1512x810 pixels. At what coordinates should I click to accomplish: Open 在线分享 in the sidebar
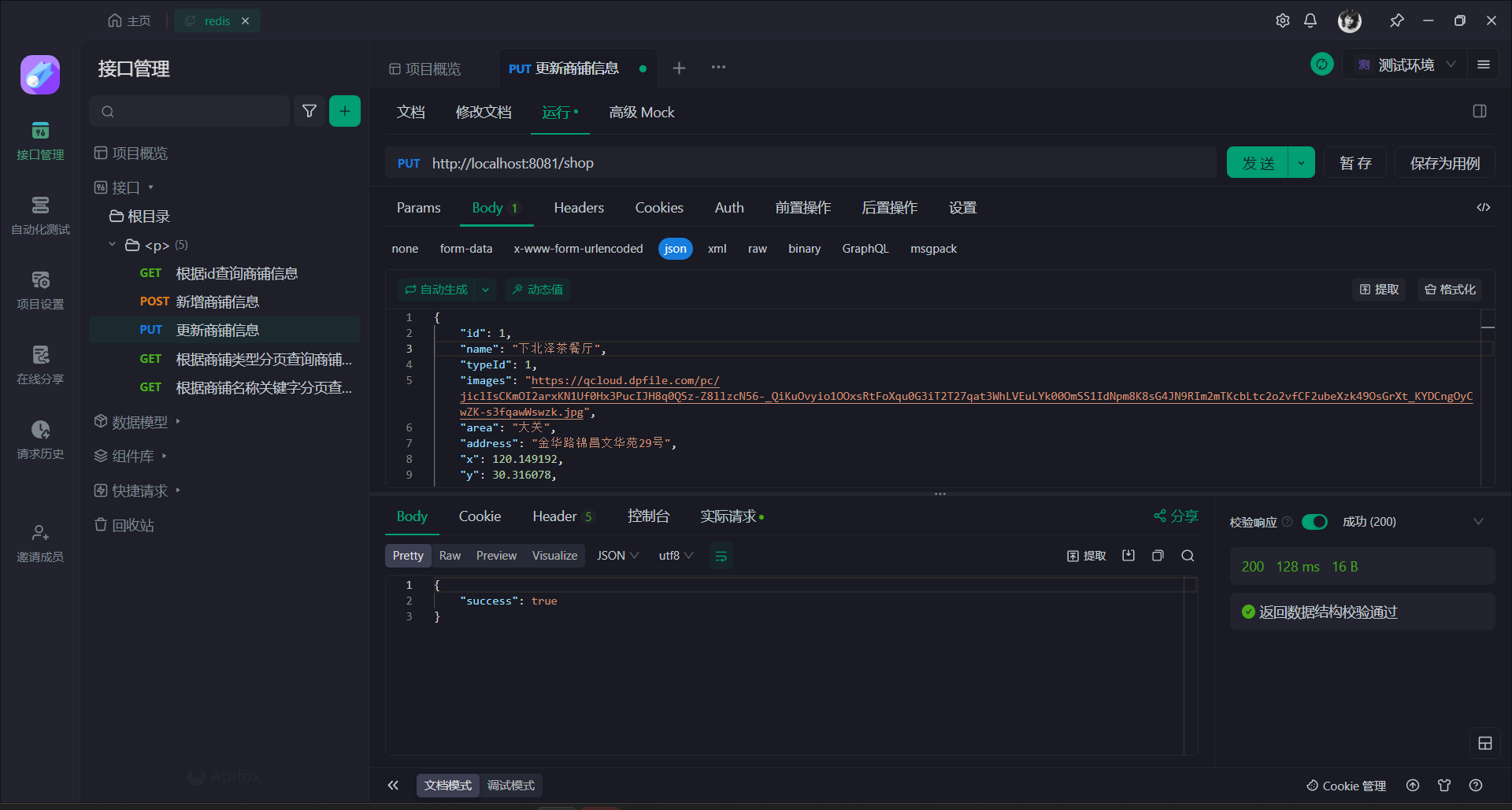click(40, 366)
